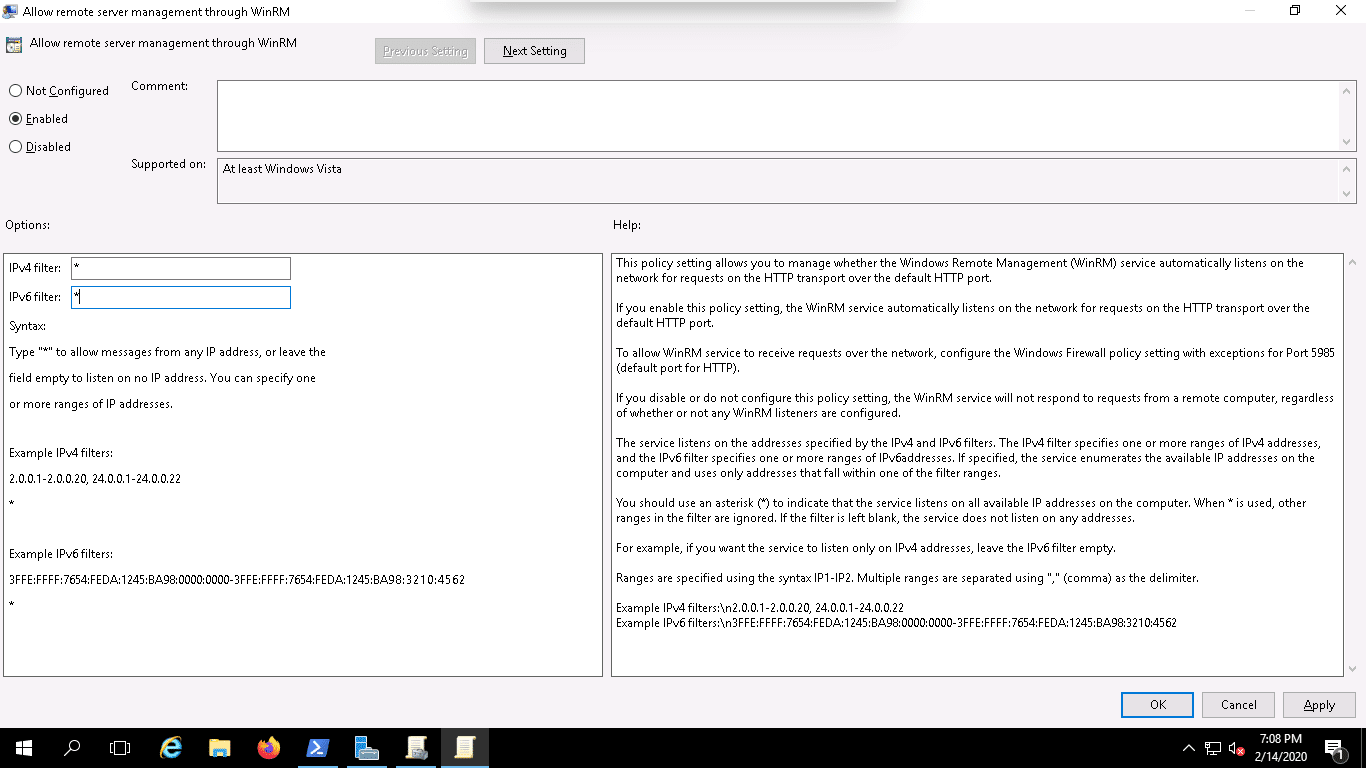Screen dimensions: 1366x768
Task: Click the 'Example IPv4 filters:' options text
Action: click(x=61, y=453)
